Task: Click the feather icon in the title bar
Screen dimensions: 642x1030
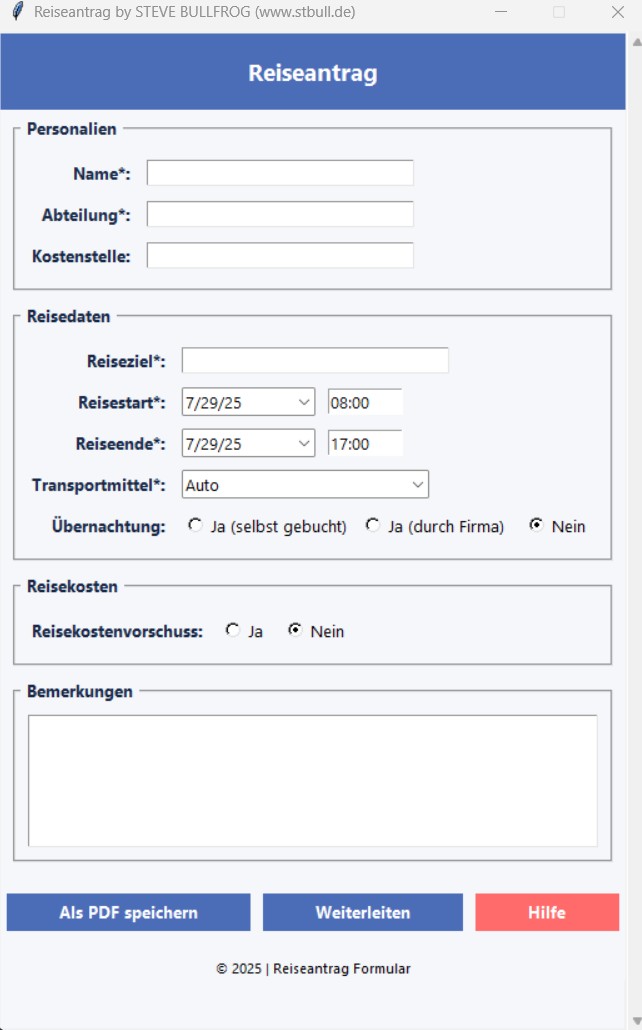Action: coord(16,13)
